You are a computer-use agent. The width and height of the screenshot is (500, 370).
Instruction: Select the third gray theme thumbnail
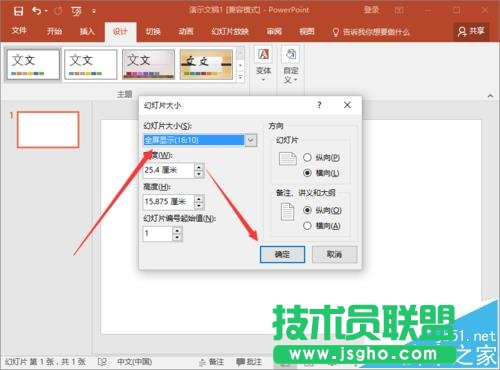[148, 64]
